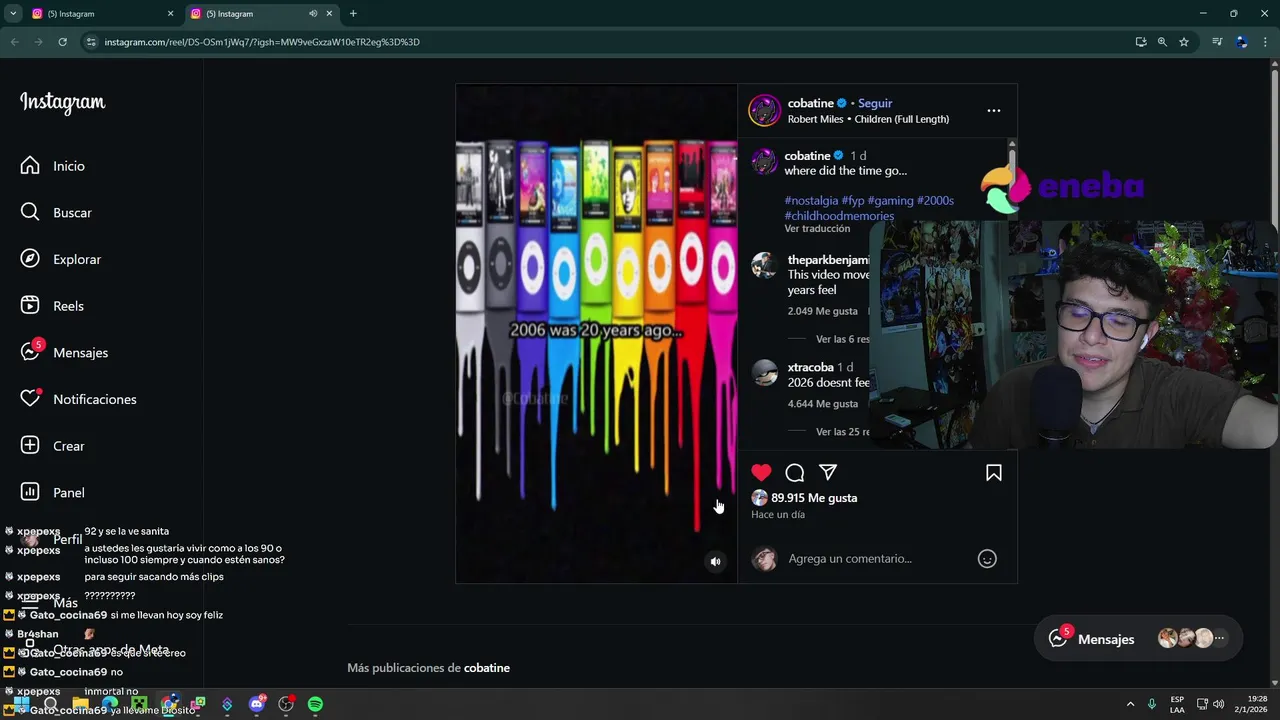1280x720 pixels.
Task: Open Explorar from the sidebar
Action: [60, 259]
